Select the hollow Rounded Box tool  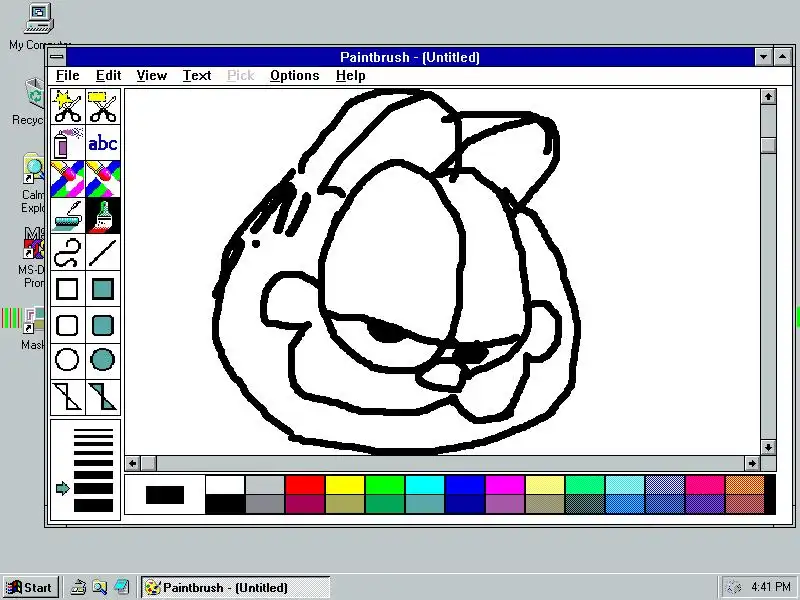click(68, 325)
